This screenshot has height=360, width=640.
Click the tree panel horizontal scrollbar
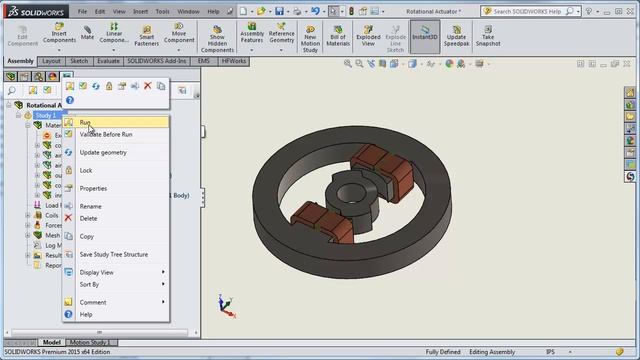(x=100, y=332)
